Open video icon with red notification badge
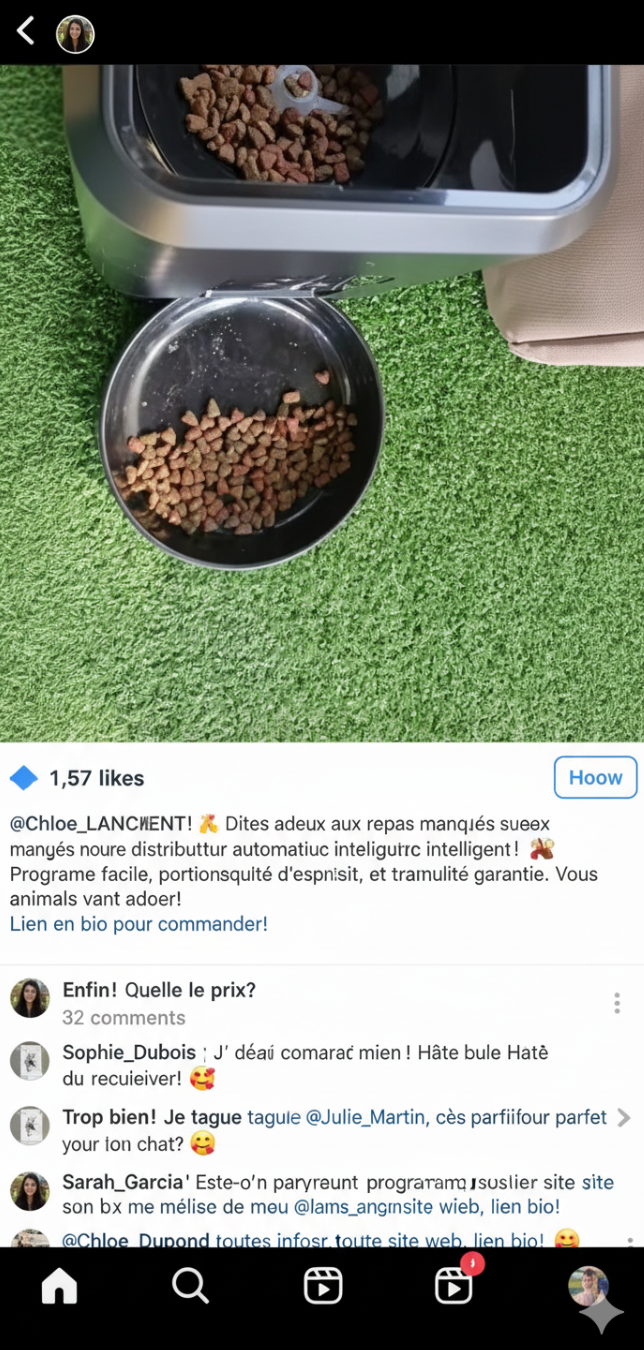Viewport: 644px width, 1350px height. point(456,1283)
